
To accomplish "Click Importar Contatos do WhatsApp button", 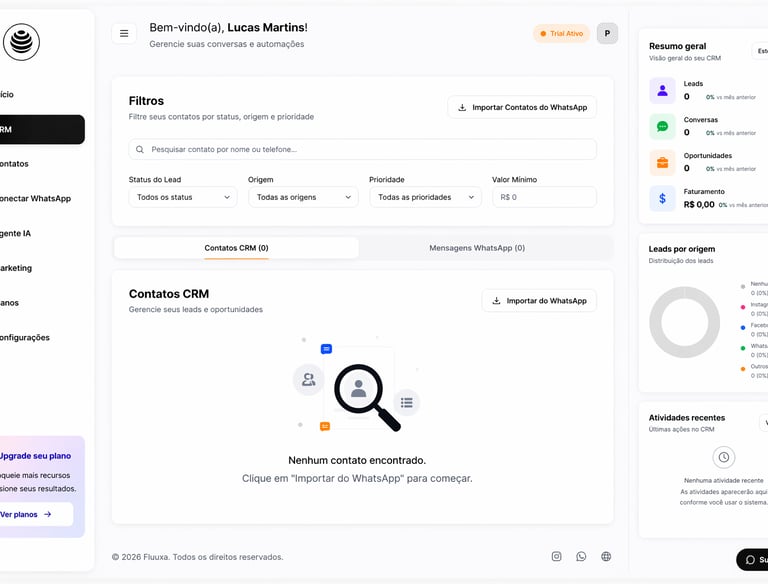I will pyautogui.click(x=522, y=107).
